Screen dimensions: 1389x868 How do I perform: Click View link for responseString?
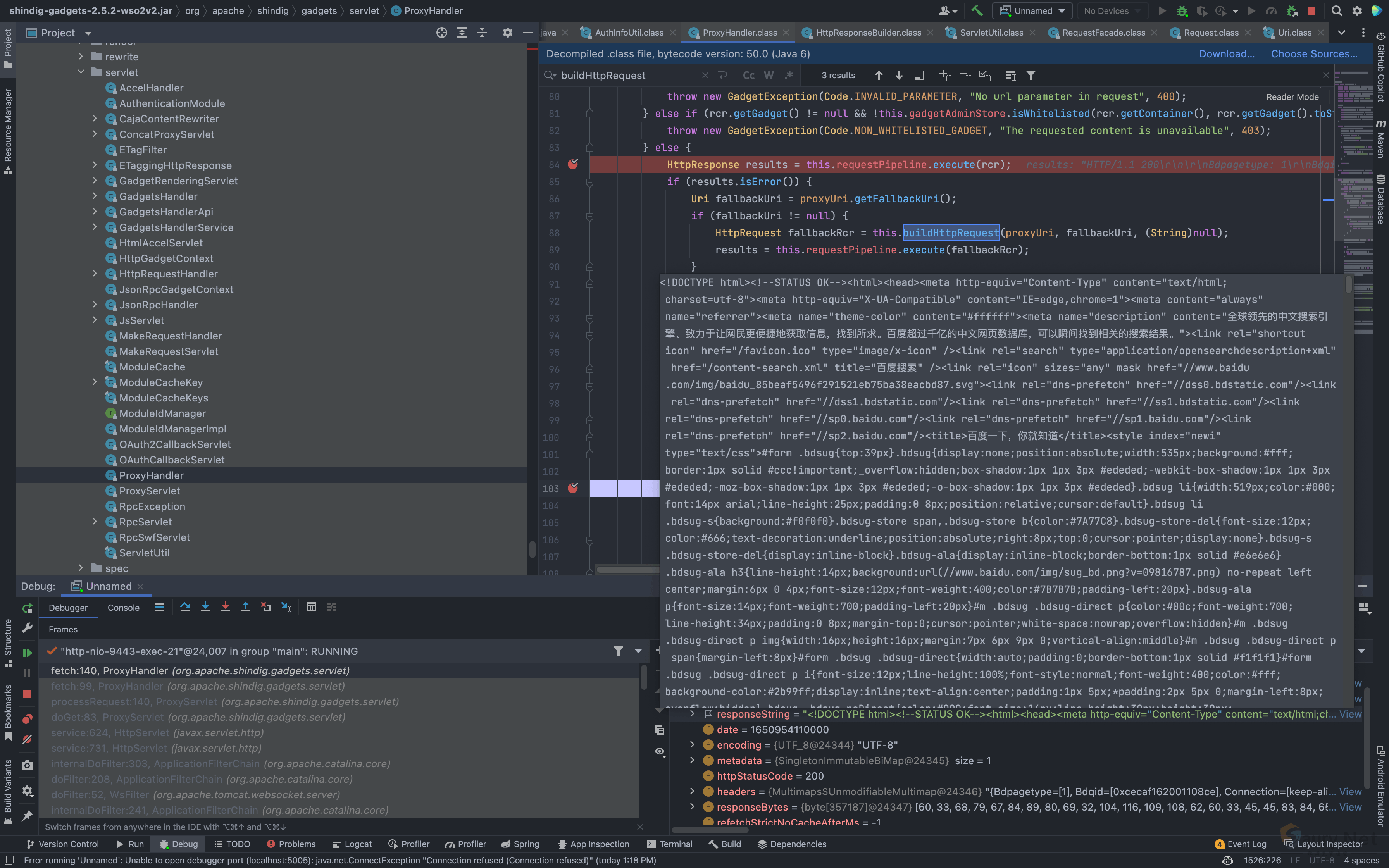click(1350, 714)
